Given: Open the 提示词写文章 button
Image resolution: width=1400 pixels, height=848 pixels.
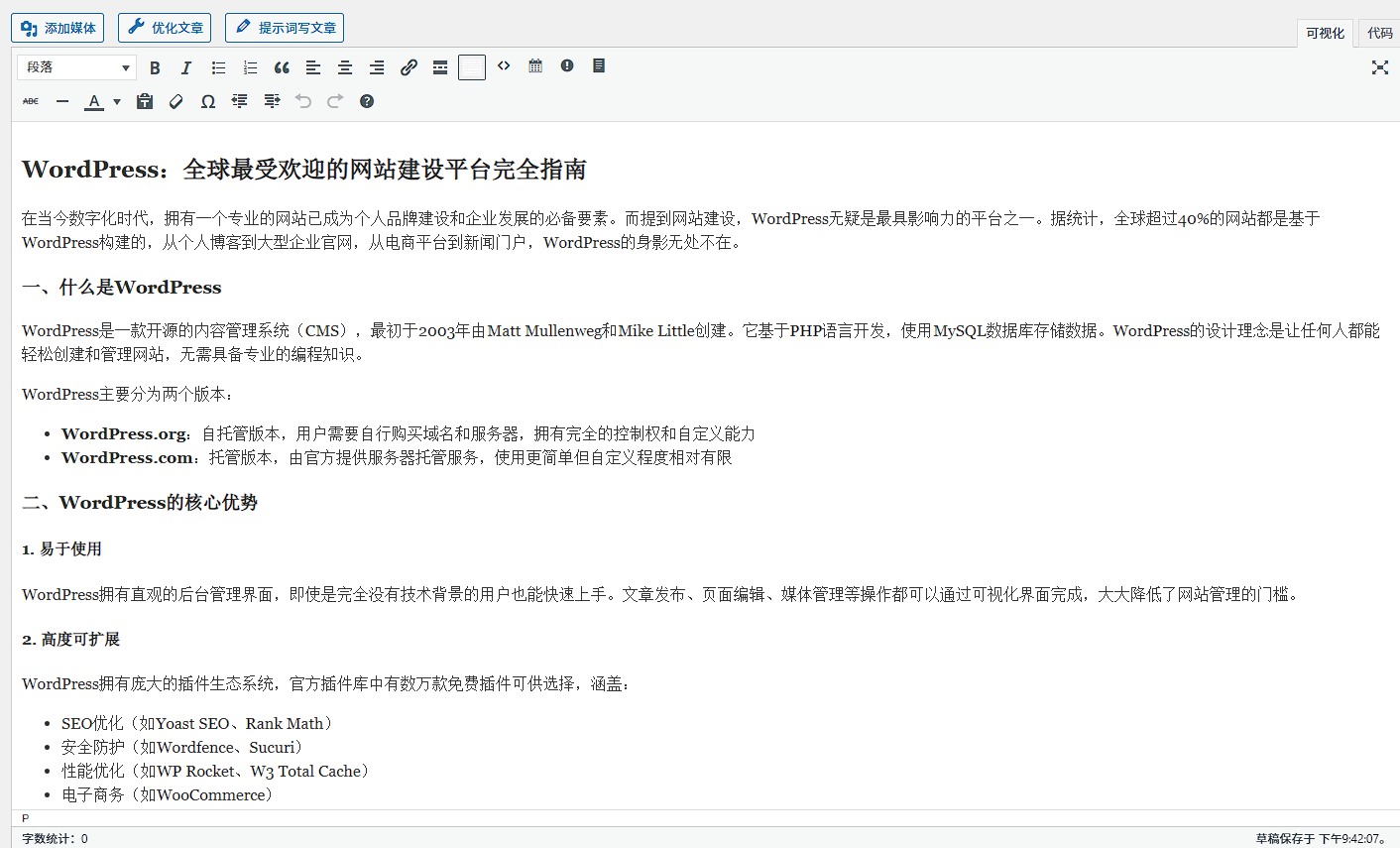Looking at the screenshot, I should click(x=285, y=28).
